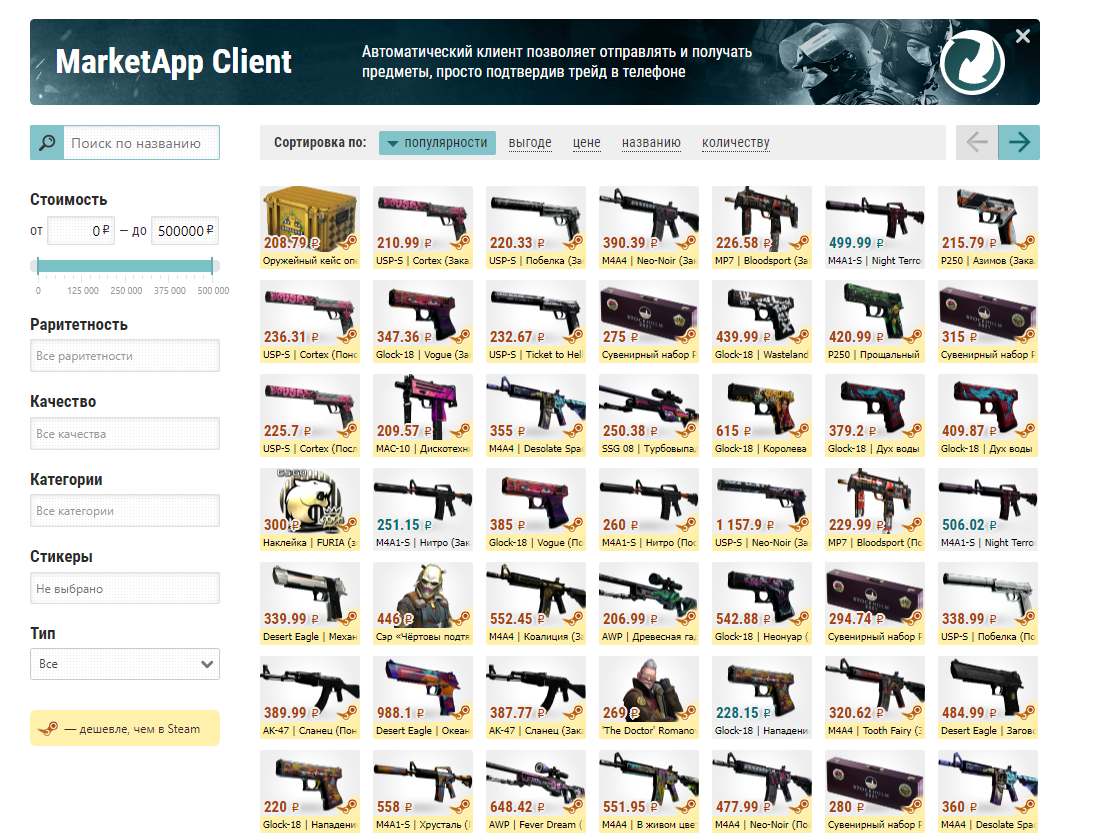Viewport: 1104px width, 838px height.
Task: Open Glock-18 Неонуар priced 542.88
Action: (x=762, y=604)
